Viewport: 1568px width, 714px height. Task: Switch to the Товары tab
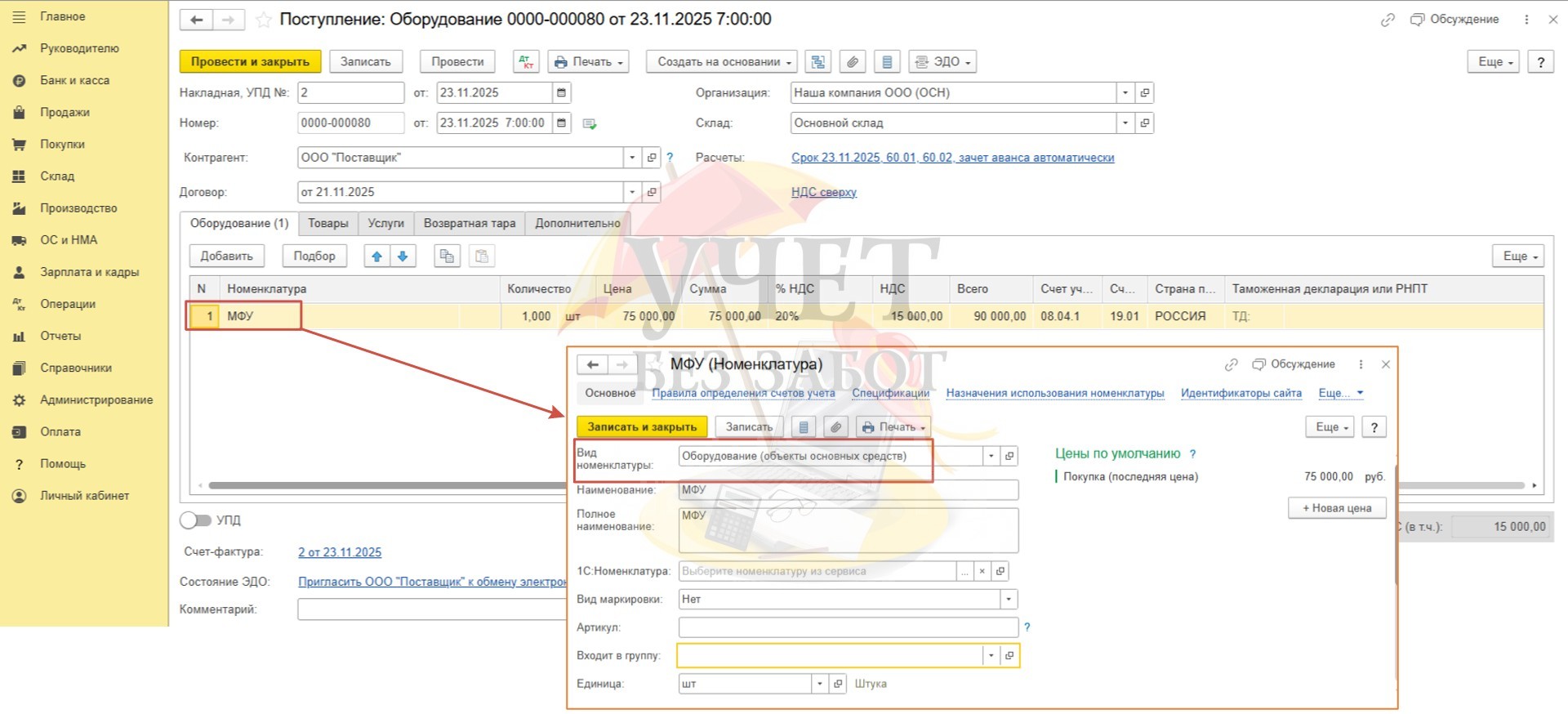[x=327, y=224]
